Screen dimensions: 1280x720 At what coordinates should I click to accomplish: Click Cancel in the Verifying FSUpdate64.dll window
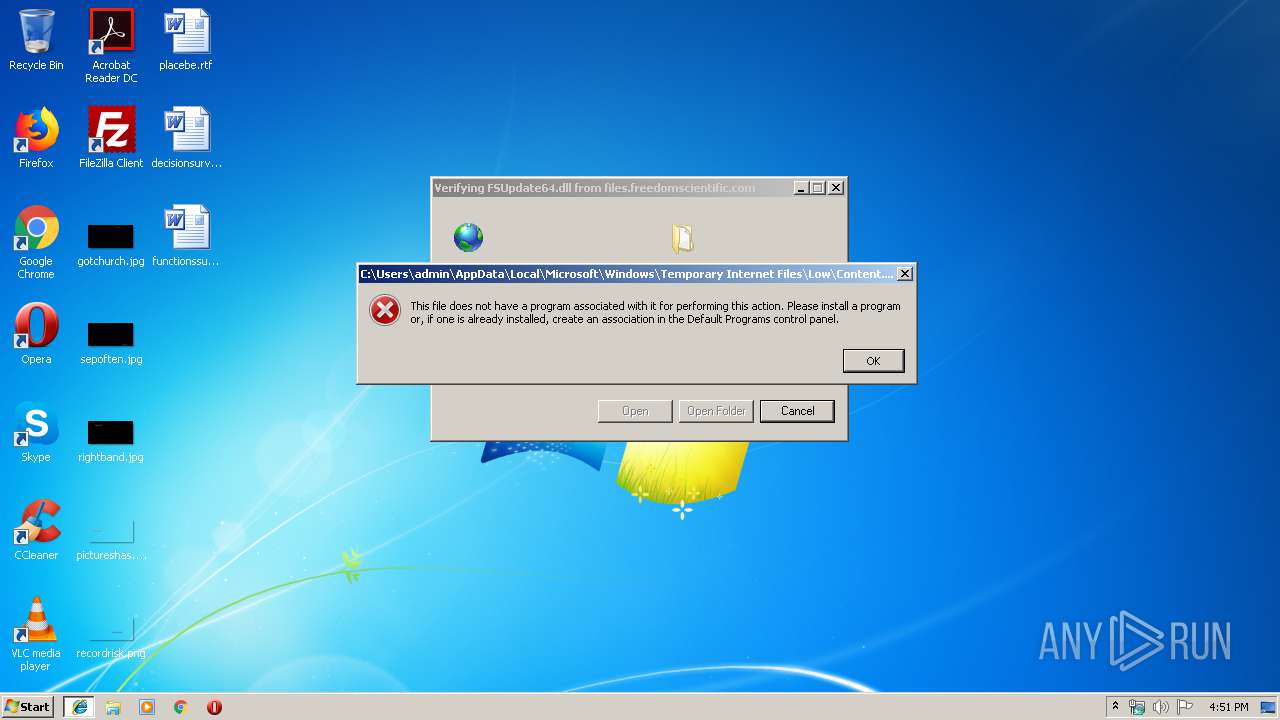(797, 411)
